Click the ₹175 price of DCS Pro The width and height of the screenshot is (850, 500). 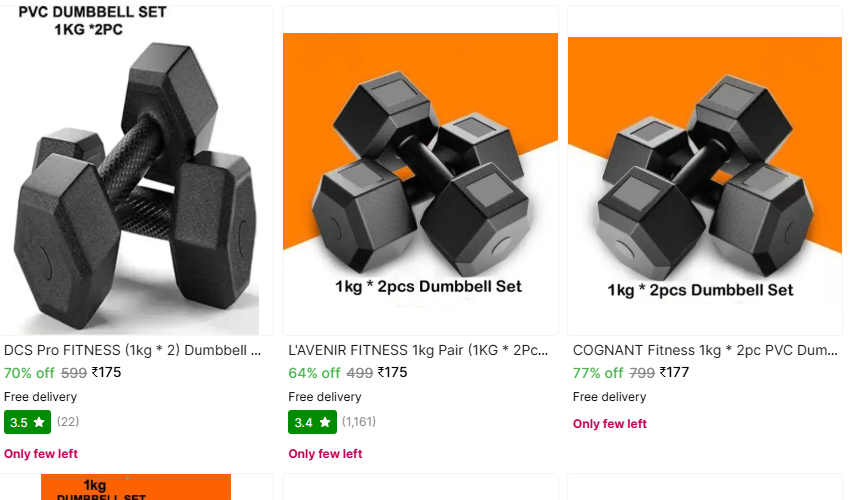point(106,373)
